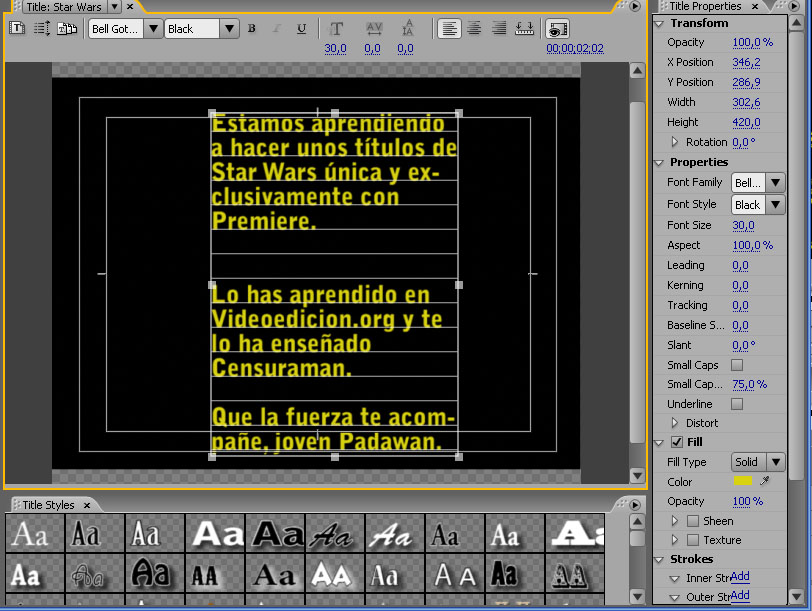Select the Title Styles tab
This screenshot has height=611, width=812.
pos(48,505)
